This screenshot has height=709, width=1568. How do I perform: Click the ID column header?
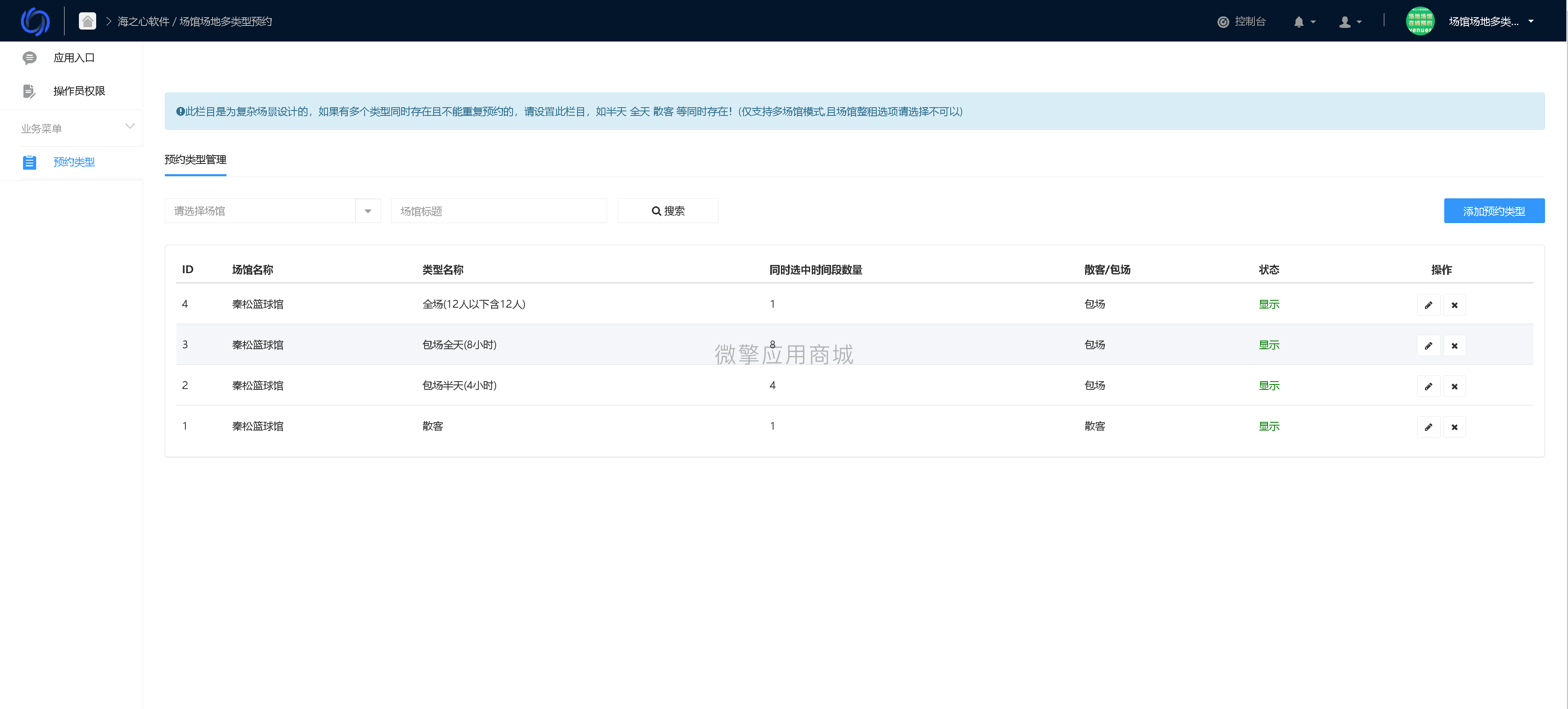[x=187, y=269]
